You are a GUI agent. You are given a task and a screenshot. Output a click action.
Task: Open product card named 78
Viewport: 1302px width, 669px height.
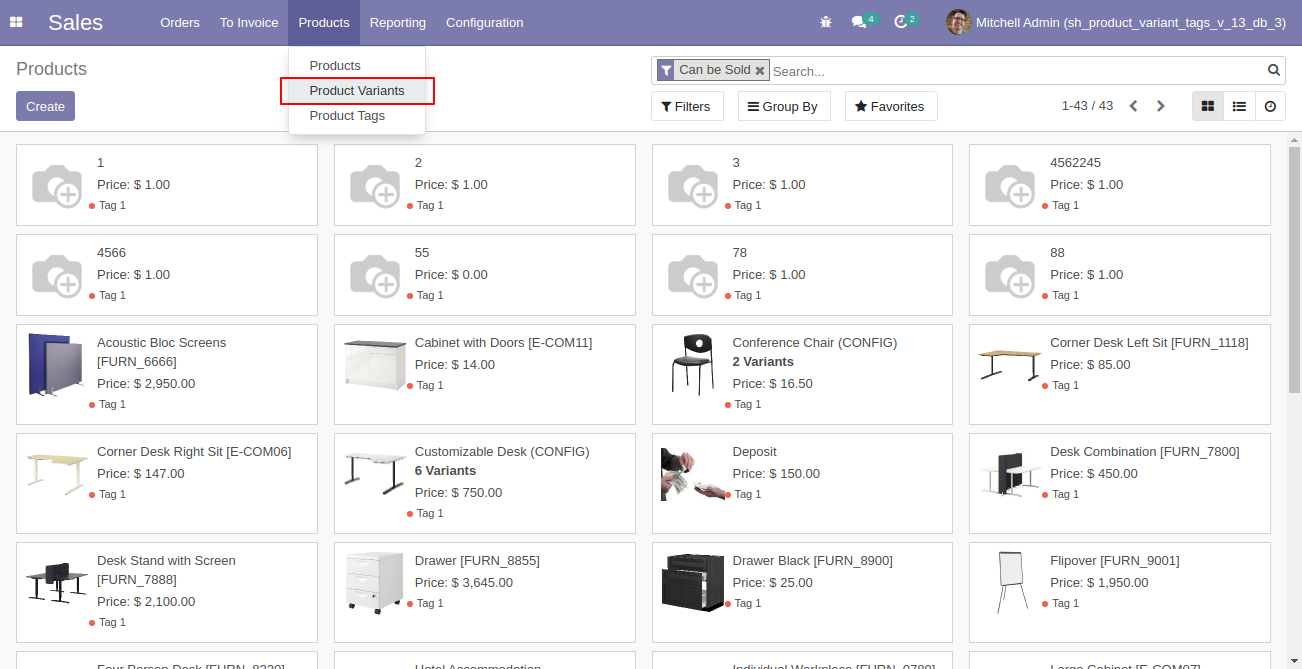[803, 275]
